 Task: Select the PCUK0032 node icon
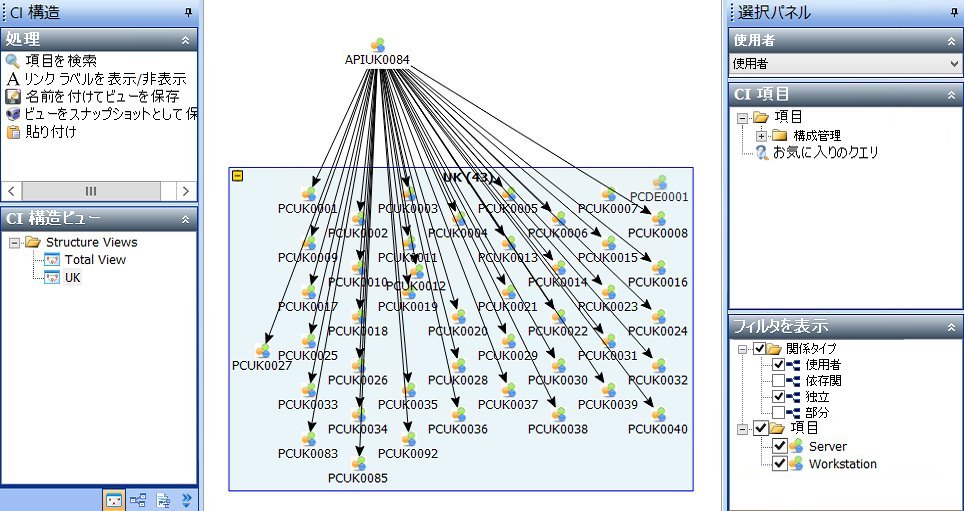[658, 366]
